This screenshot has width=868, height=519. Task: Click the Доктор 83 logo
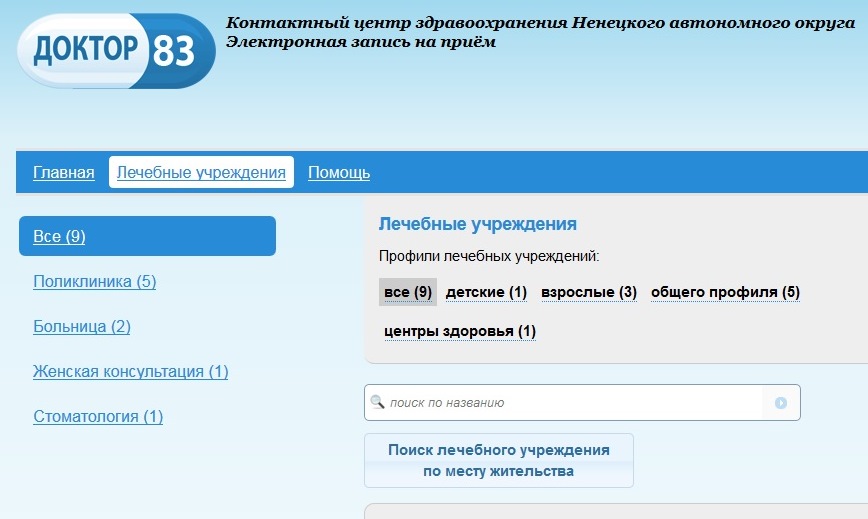116,51
